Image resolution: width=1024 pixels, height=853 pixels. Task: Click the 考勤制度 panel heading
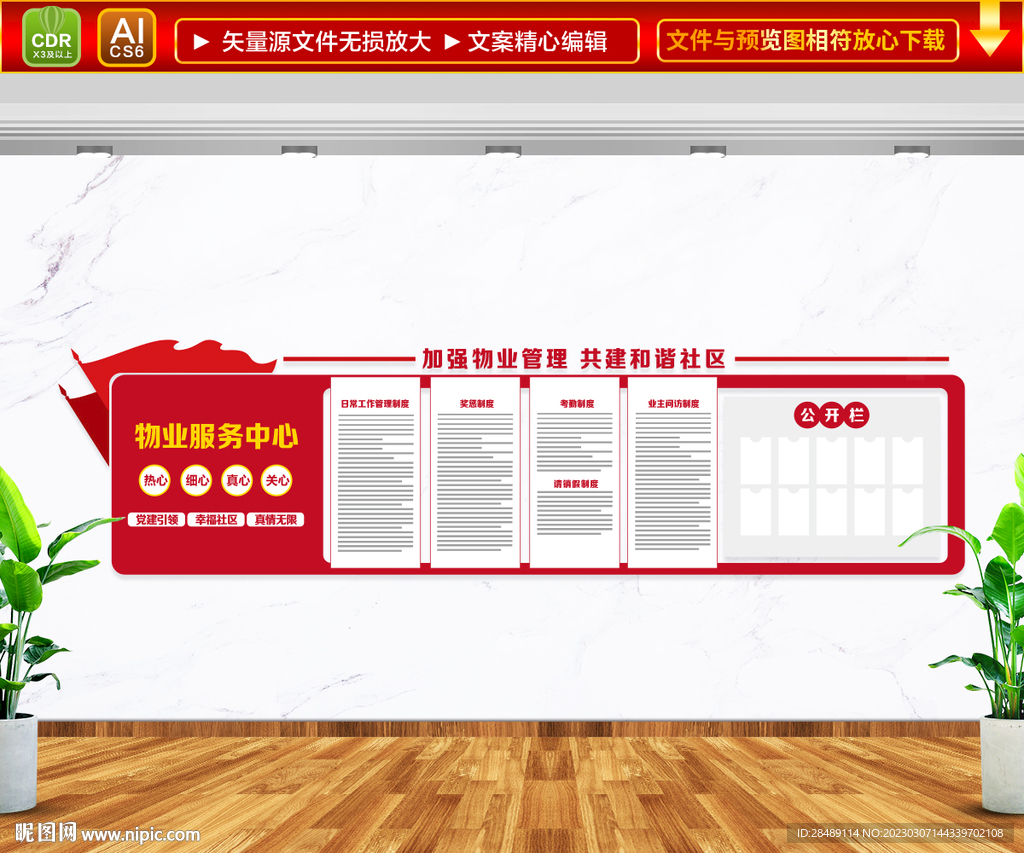click(577, 404)
